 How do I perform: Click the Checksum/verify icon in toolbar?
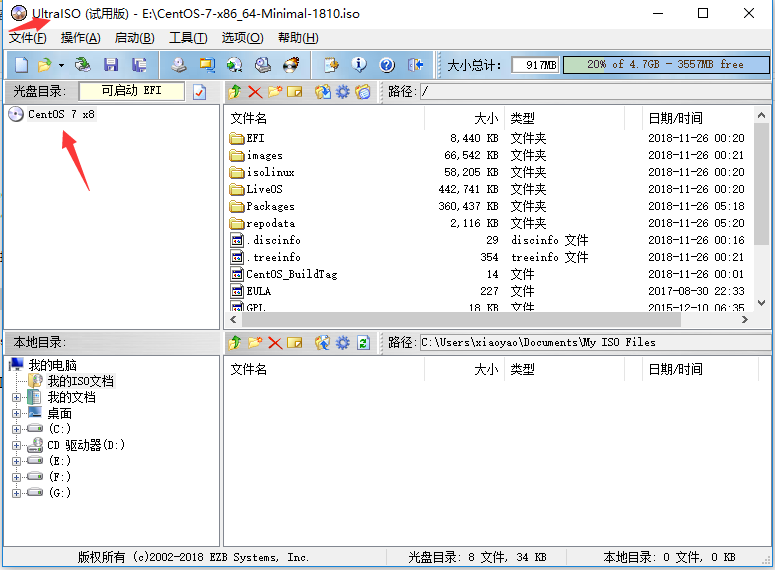coord(331,65)
